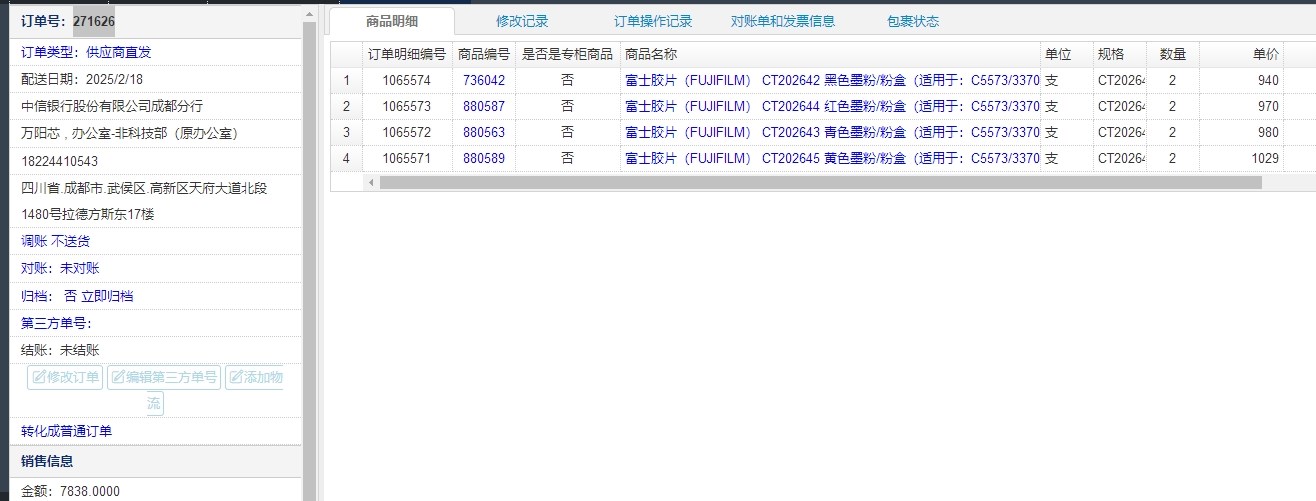
Task: Click row number 3 in the table
Action: [x=346, y=132]
